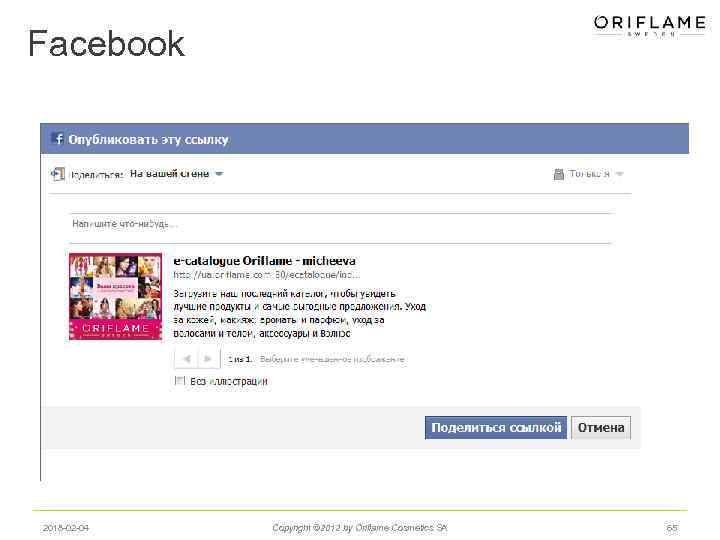Click the ua.oriflame.com catalogue URL

pos(266,275)
